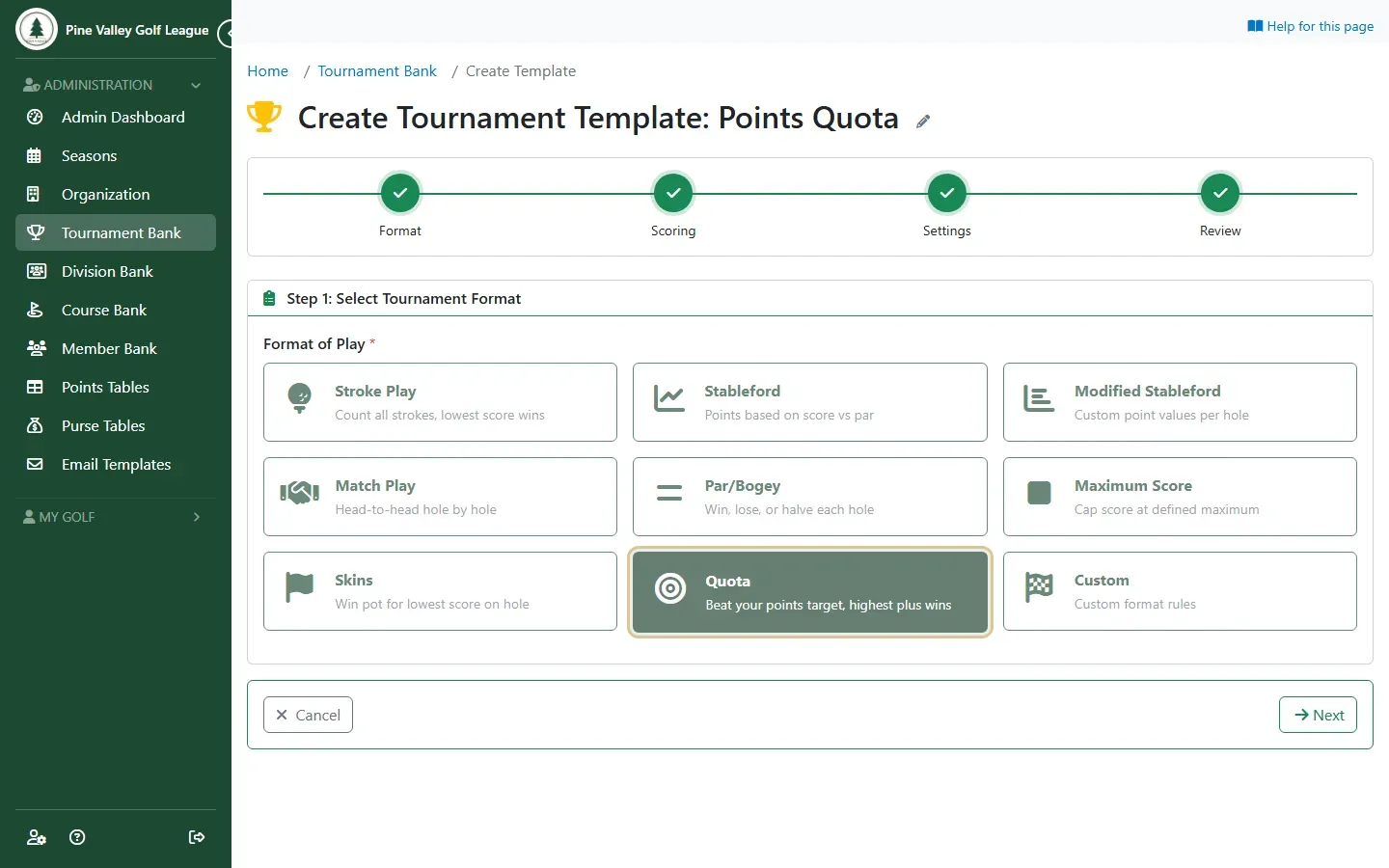Click the Review step checkmark circle
Screen dimensions: 1389x868
click(x=1220, y=193)
